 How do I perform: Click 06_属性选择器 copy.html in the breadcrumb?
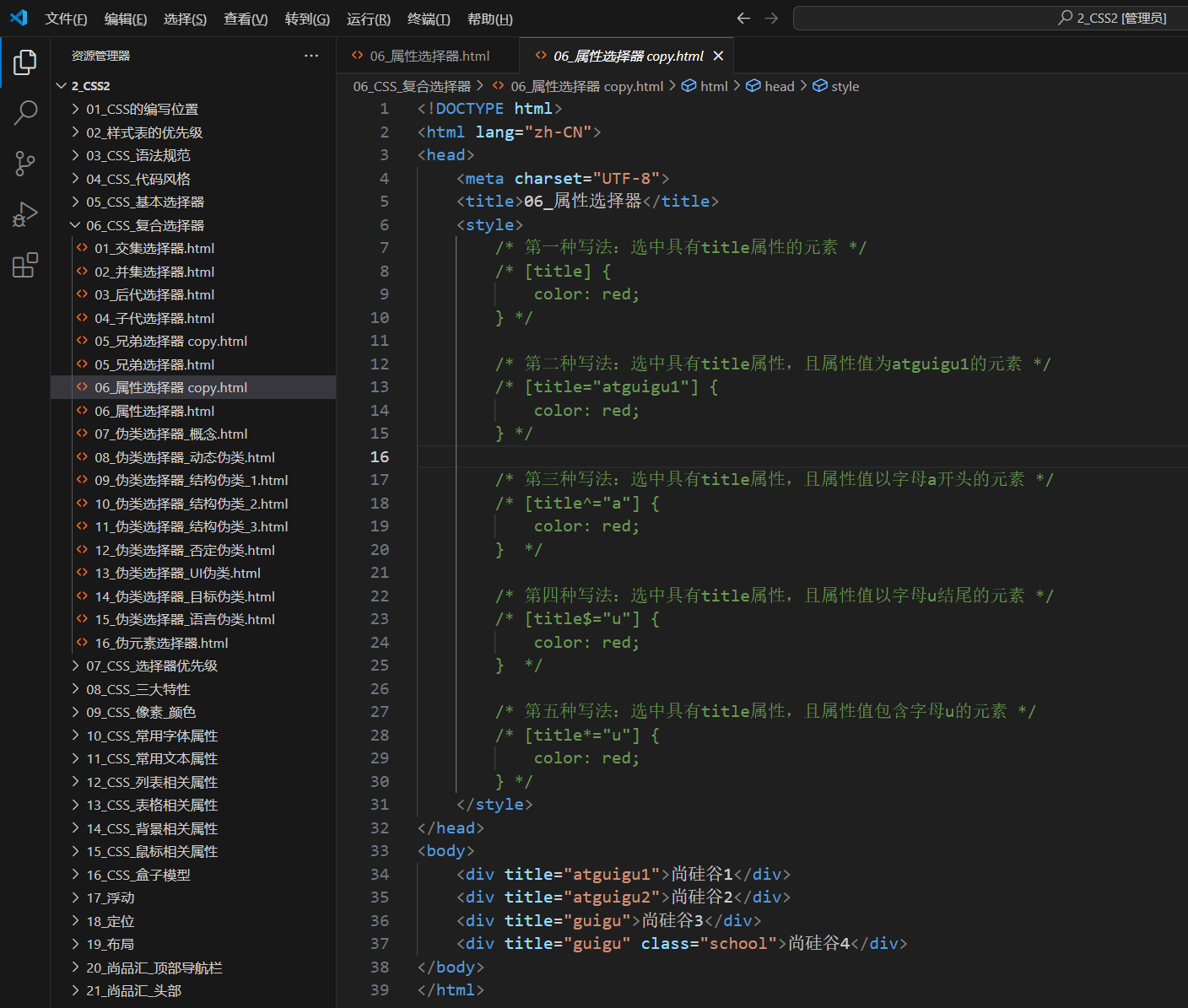pos(587,86)
